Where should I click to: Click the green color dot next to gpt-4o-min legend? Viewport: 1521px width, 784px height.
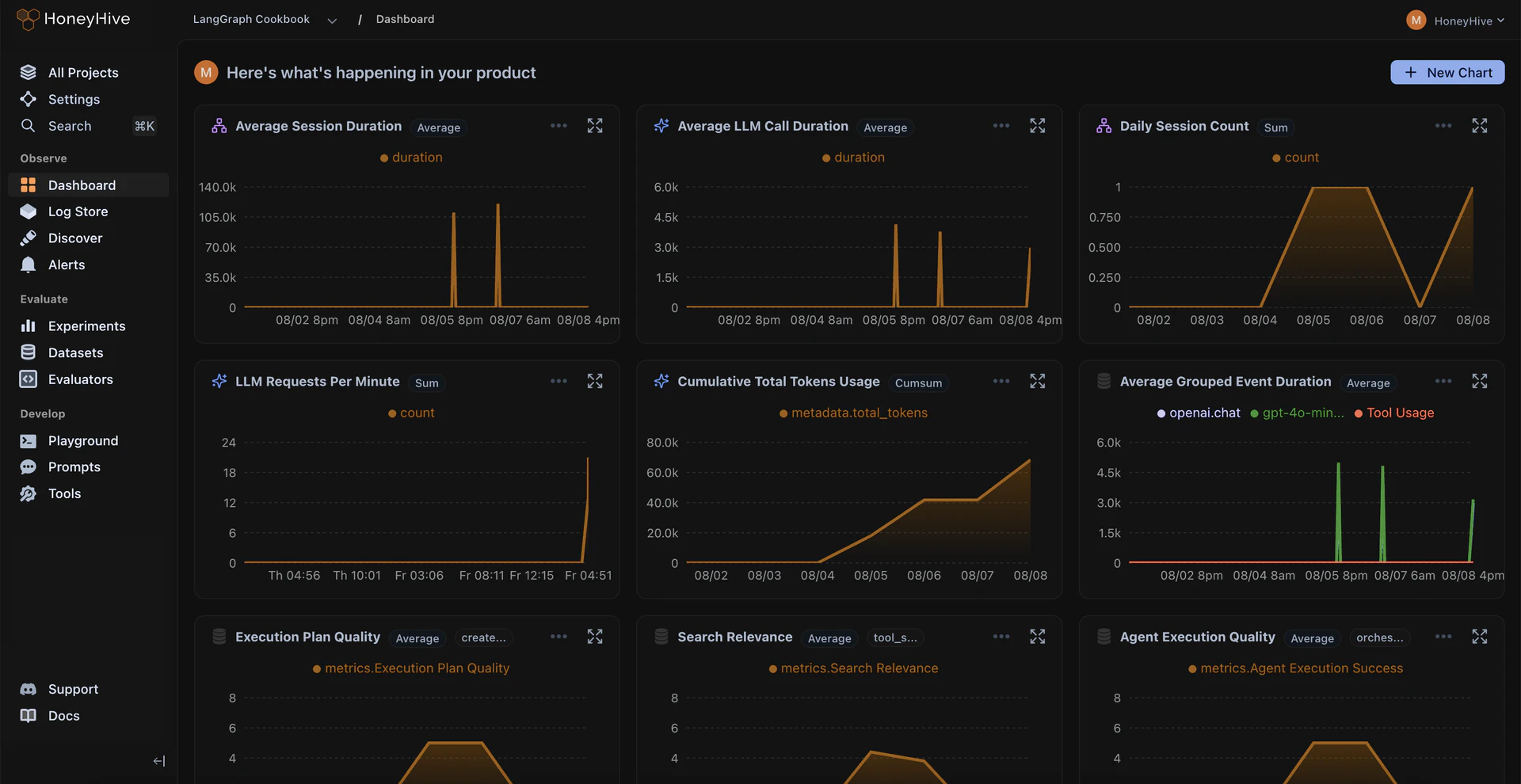1254,413
